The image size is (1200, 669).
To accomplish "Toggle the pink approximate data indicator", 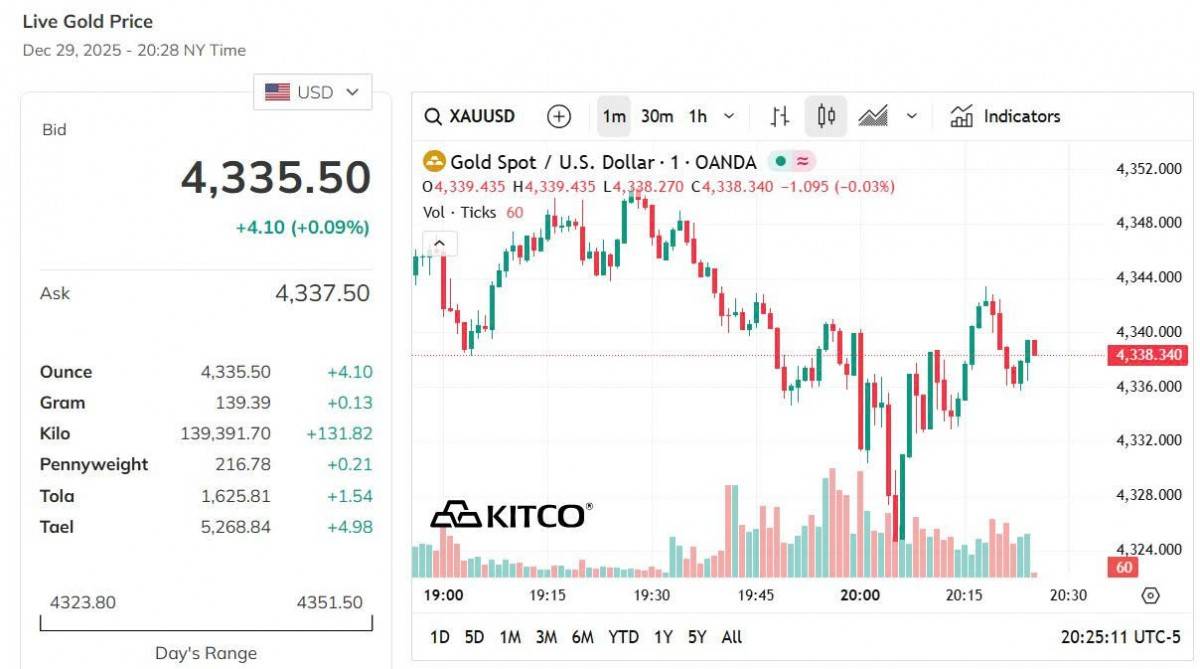I will (803, 161).
